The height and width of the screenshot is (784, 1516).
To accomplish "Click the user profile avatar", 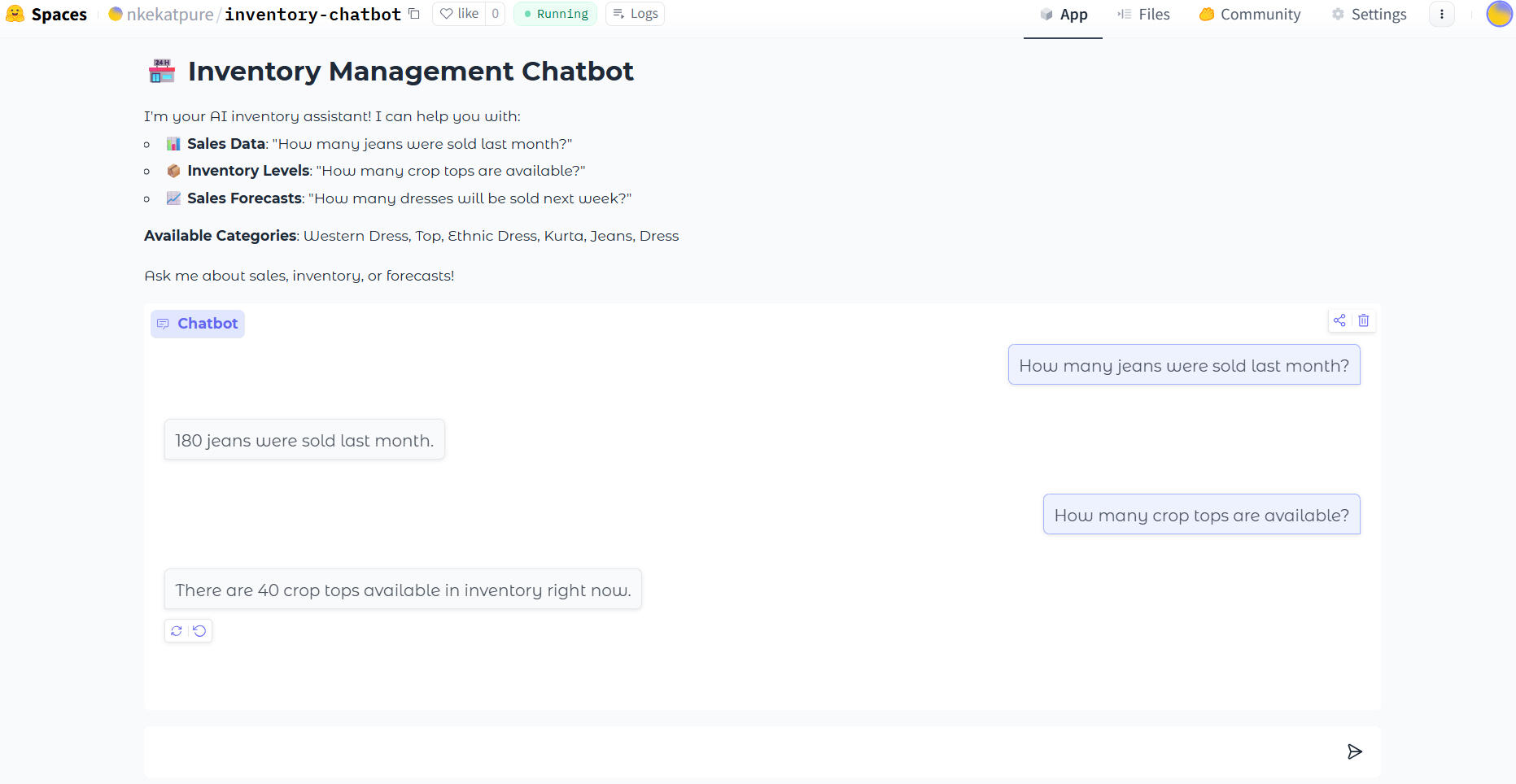I will coord(1498,14).
